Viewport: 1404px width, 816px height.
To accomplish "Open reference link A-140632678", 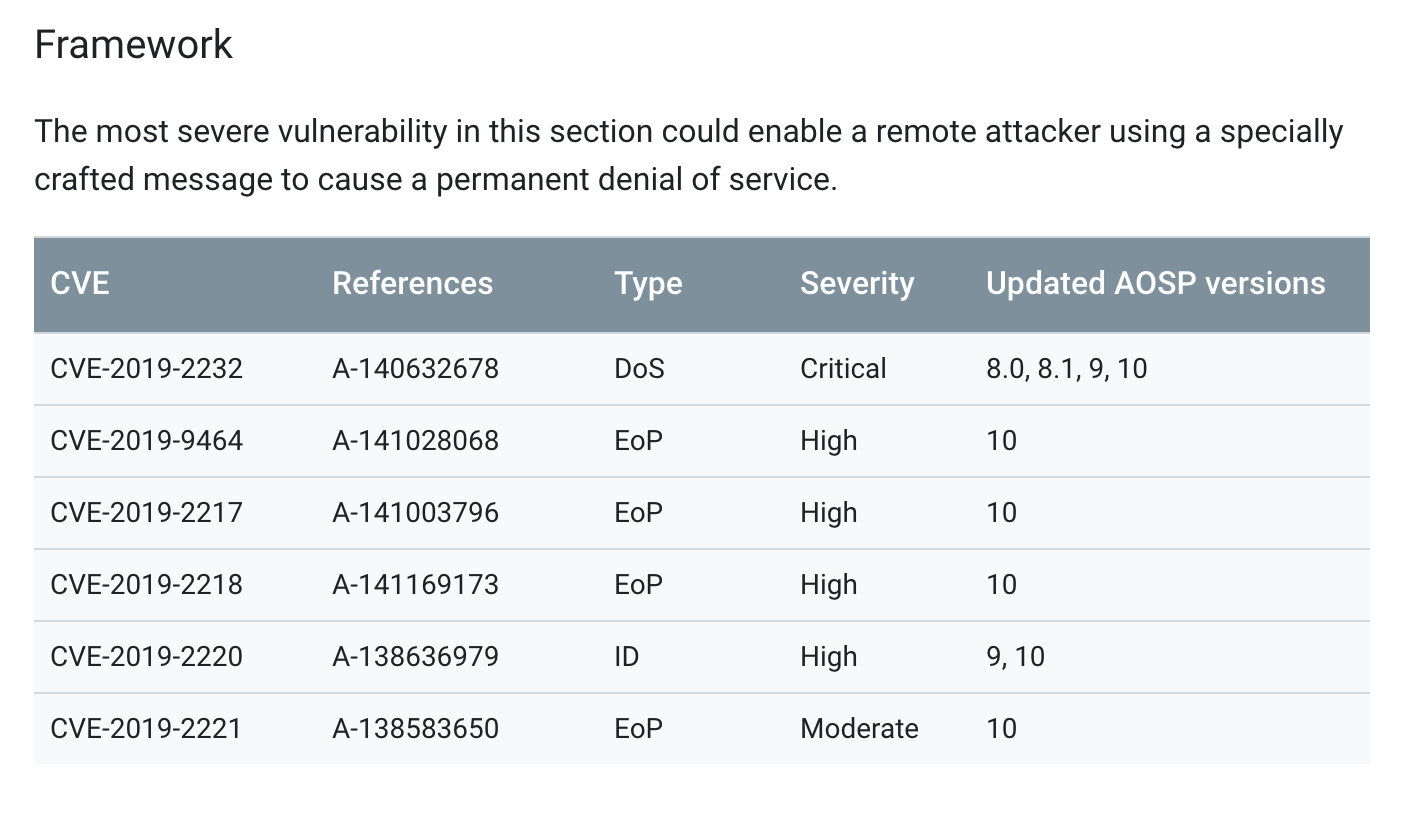I will [x=415, y=369].
